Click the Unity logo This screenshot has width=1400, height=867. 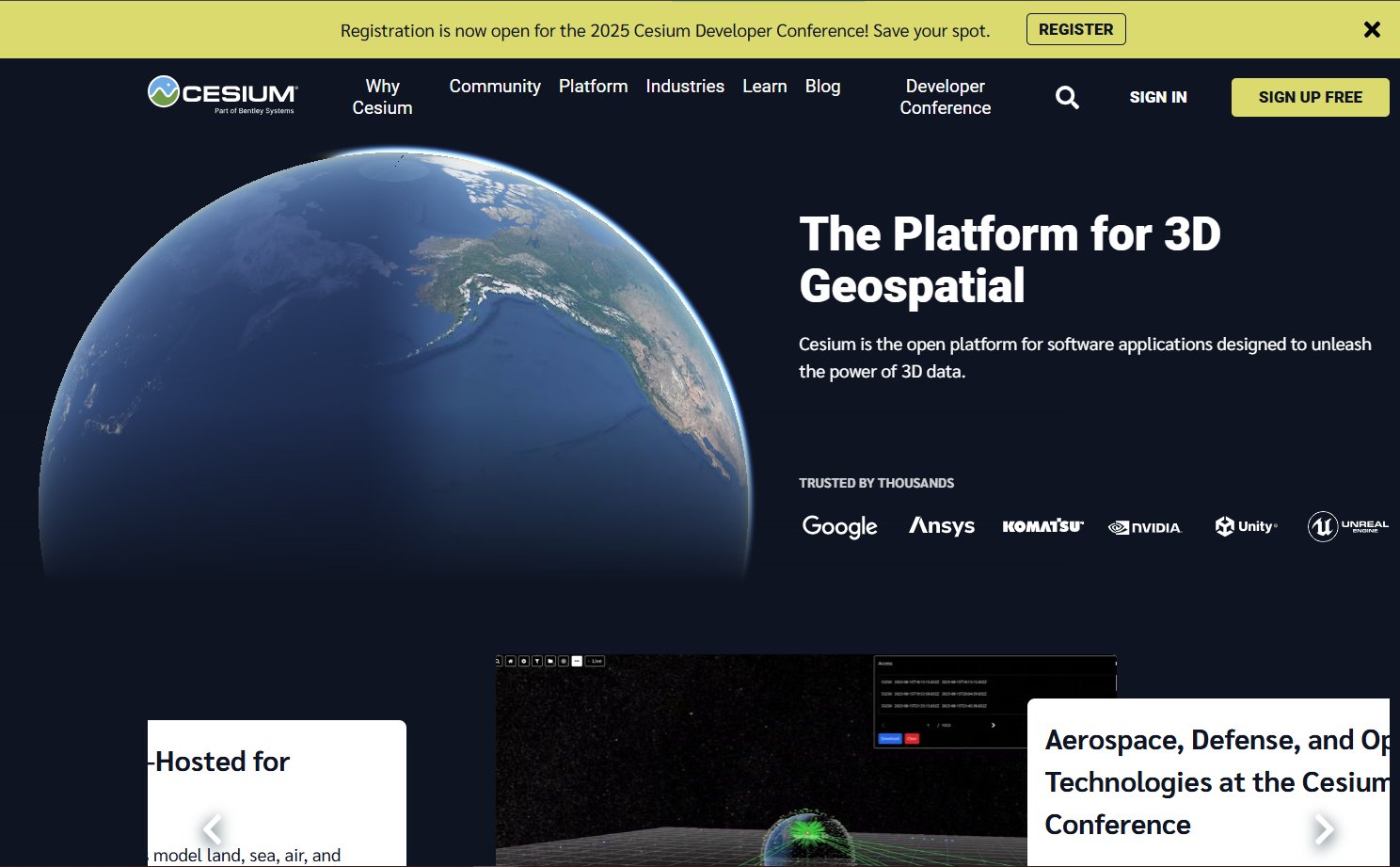(x=1246, y=526)
